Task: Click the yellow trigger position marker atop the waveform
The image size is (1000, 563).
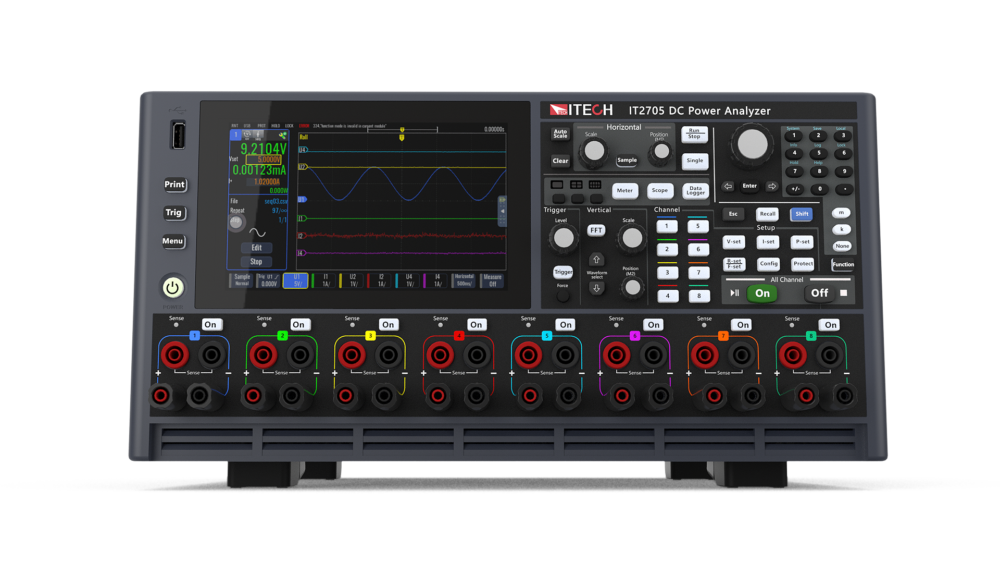Action: [402, 137]
